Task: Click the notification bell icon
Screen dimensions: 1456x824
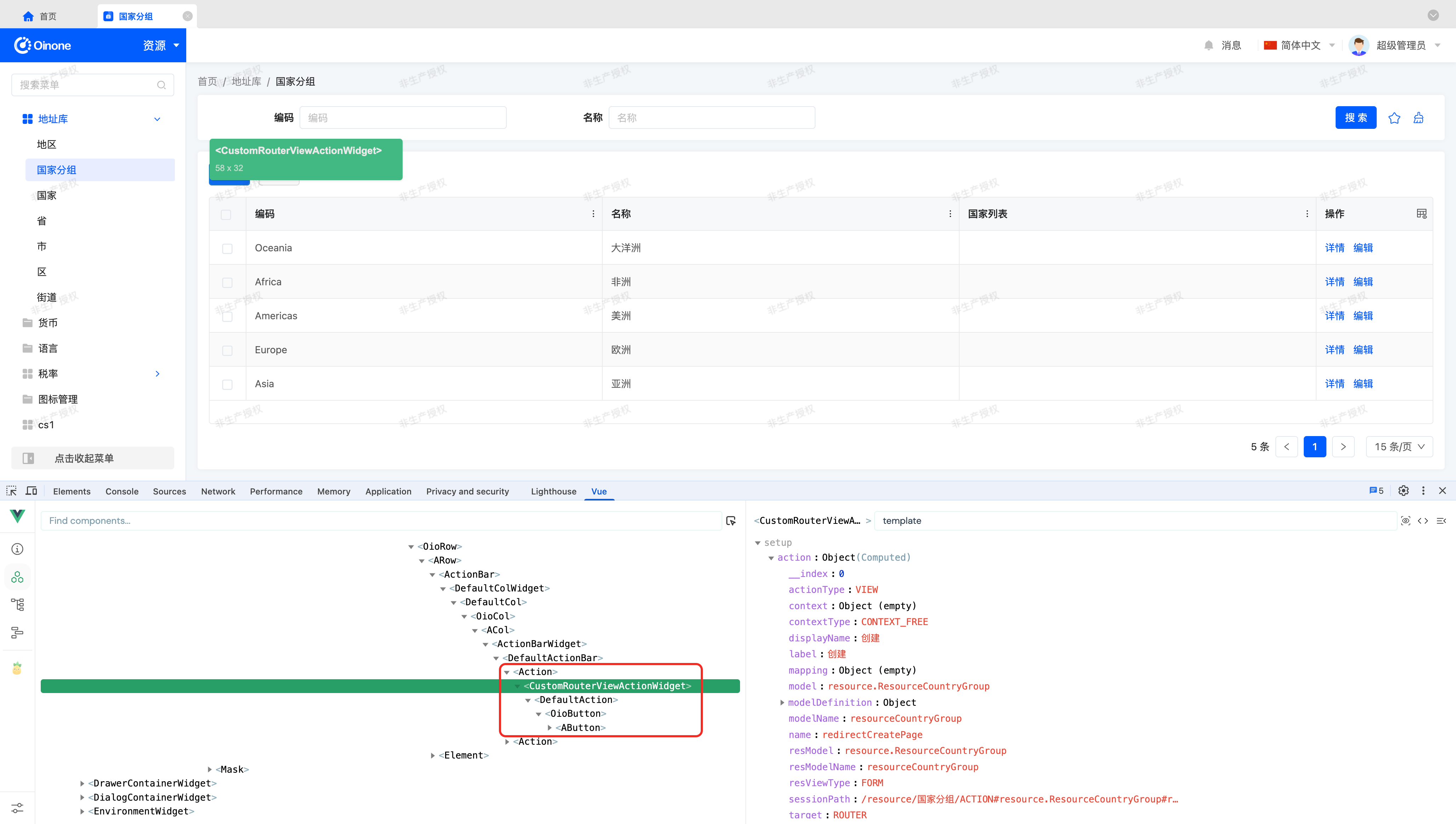Action: pos(1208,45)
